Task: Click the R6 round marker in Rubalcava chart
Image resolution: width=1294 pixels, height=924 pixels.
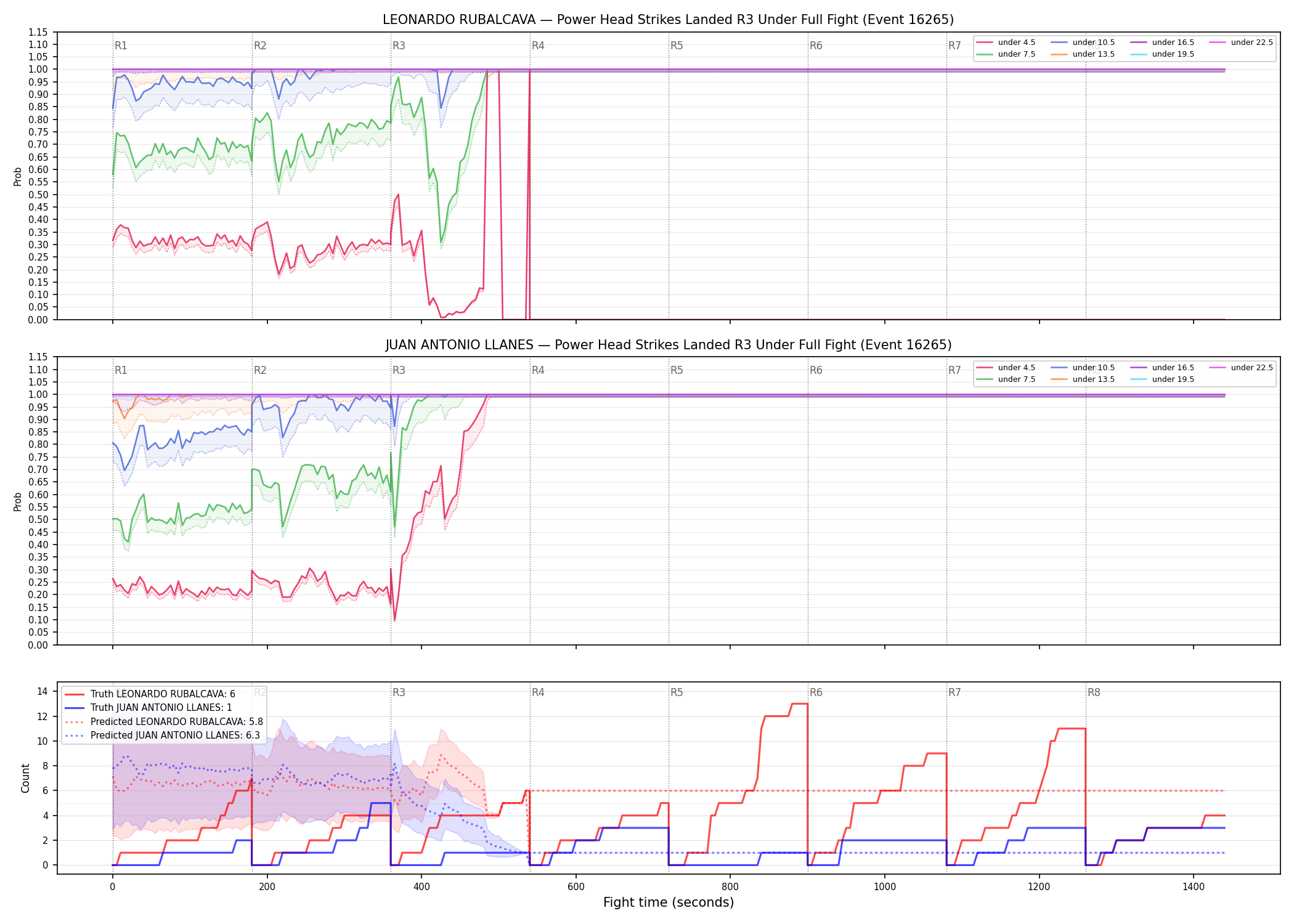Action: 816,46
